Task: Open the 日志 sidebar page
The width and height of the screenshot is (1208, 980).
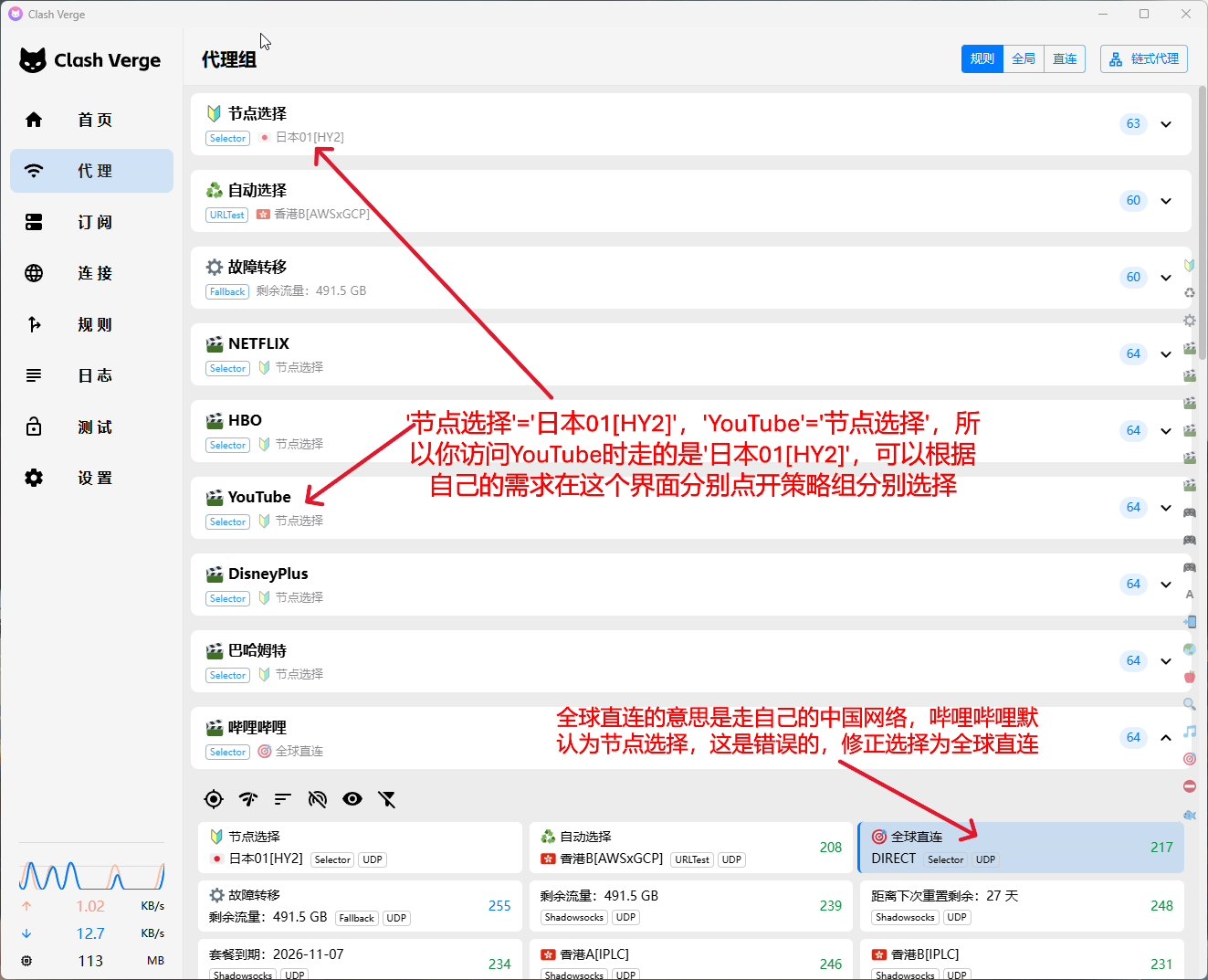Action: 91,375
